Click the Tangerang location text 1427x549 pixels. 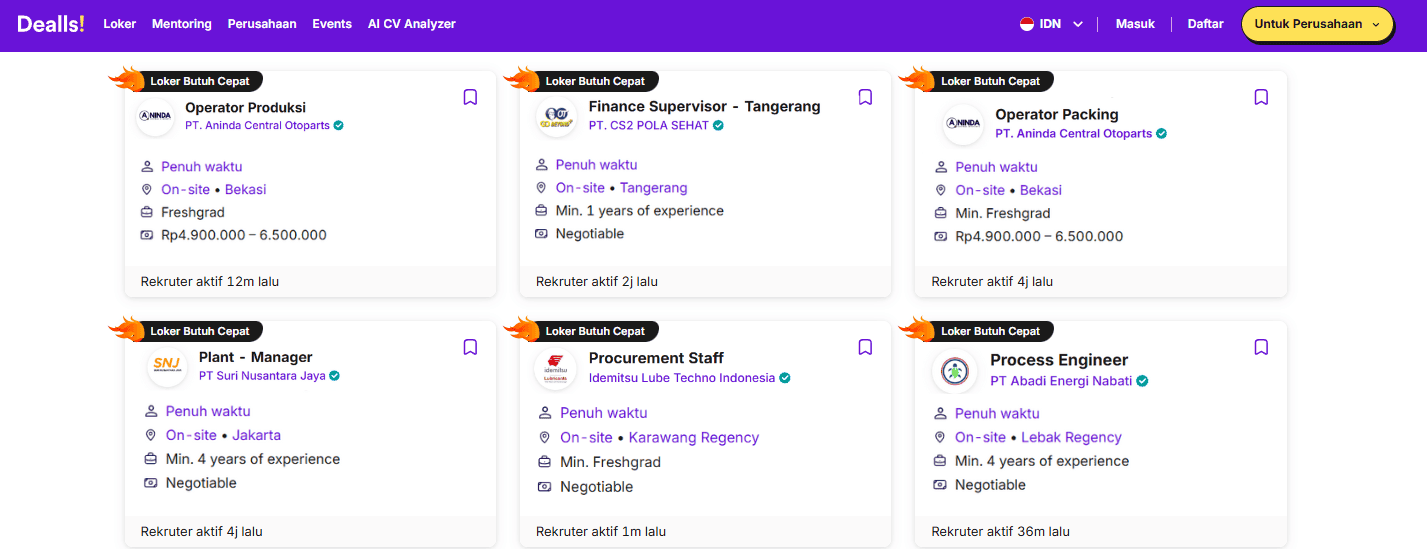[x=654, y=188]
